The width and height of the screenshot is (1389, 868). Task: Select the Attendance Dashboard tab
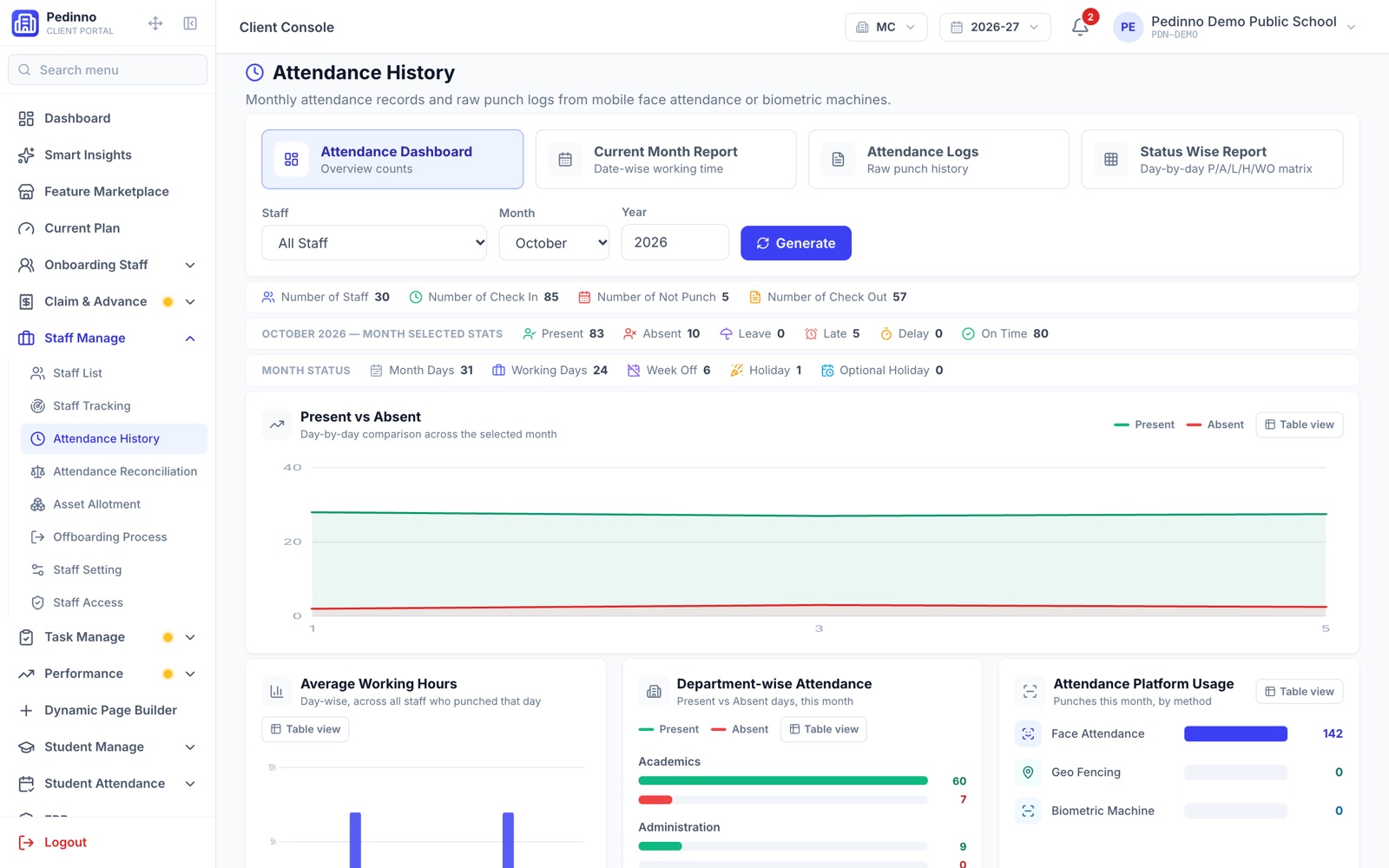(392, 159)
